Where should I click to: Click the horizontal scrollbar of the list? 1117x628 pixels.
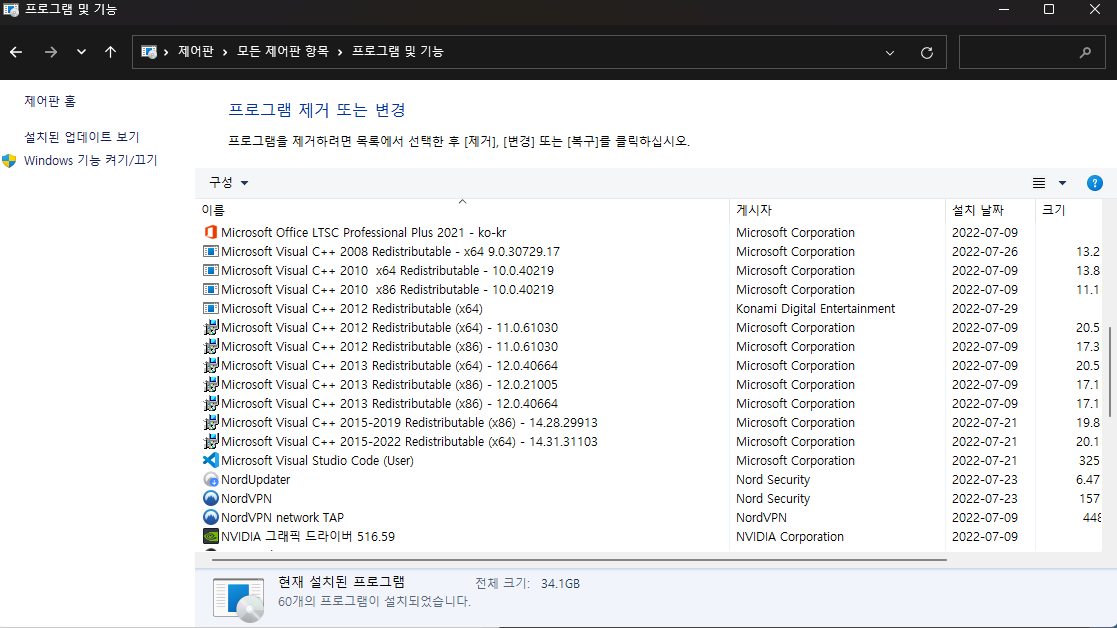579,560
